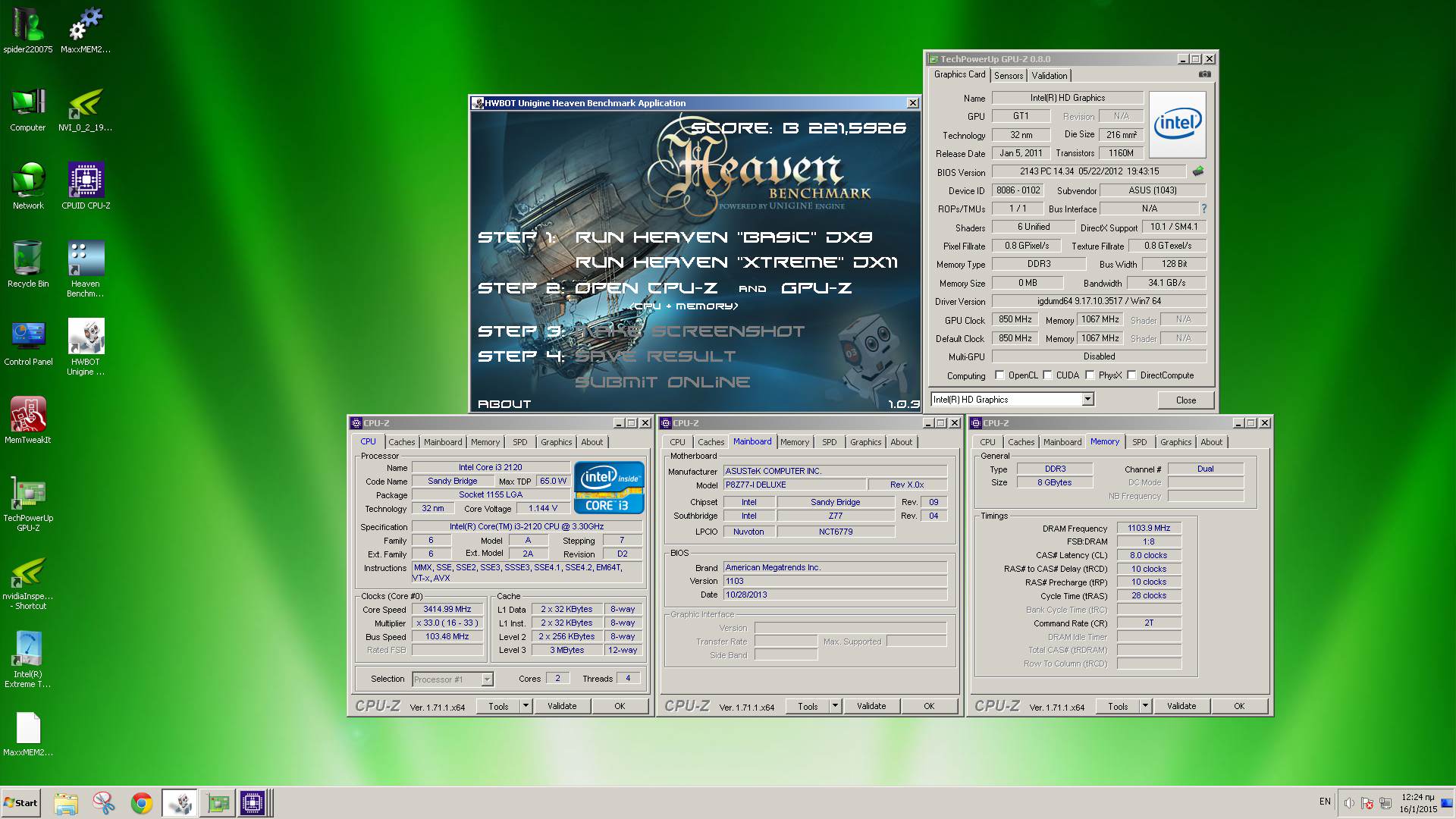Image resolution: width=1456 pixels, height=819 pixels.
Task: Expand Tools dropdown arrow in CPU tab window
Action: (x=526, y=706)
